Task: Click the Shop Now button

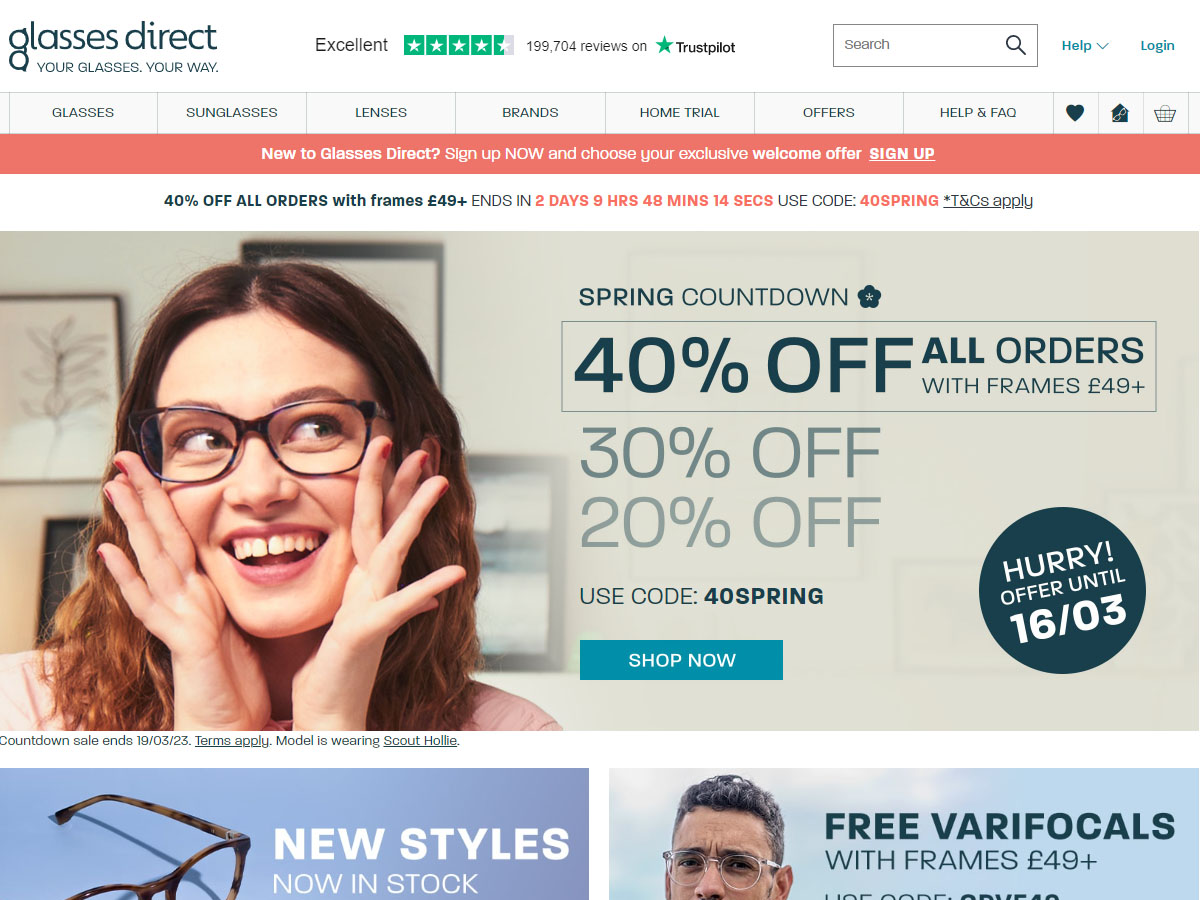Action: 681,660
